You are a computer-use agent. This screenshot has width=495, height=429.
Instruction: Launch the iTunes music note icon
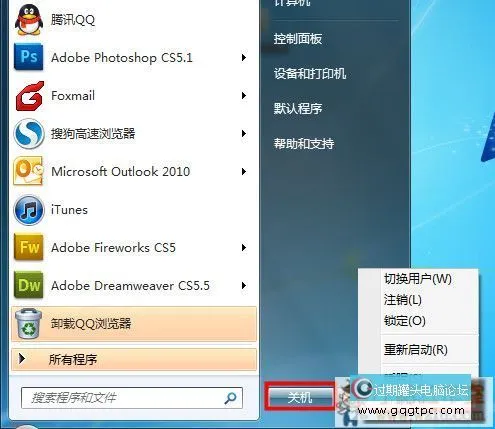click(29, 210)
